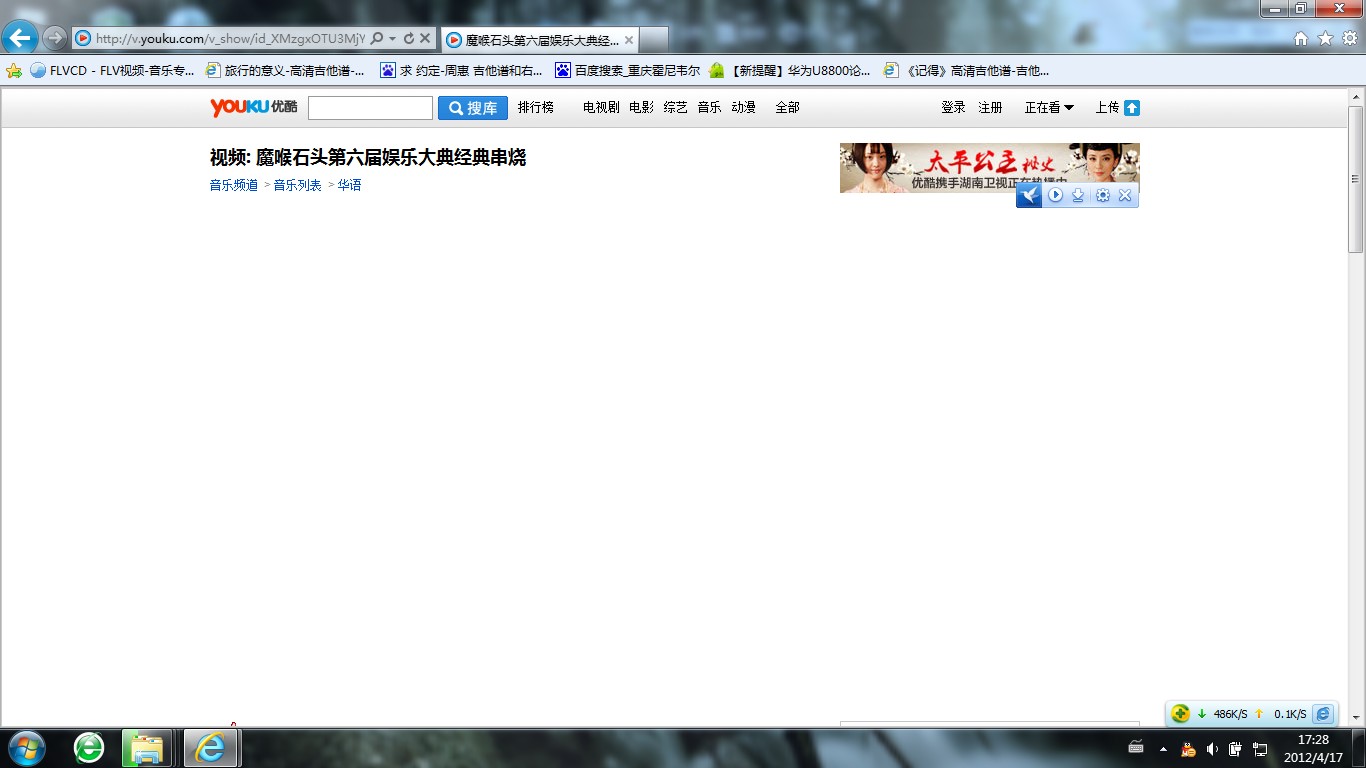Click the 登录 login link
The height and width of the screenshot is (768, 1366).
953,107
